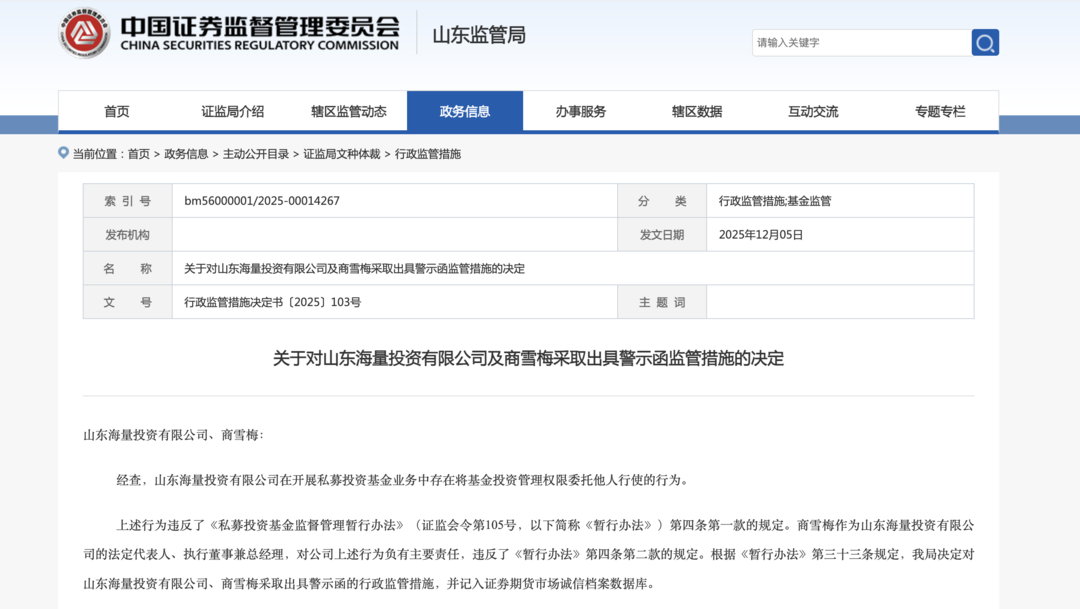1080x609 pixels.
Task: Click the 山东监管局 header title
Action: [478, 35]
